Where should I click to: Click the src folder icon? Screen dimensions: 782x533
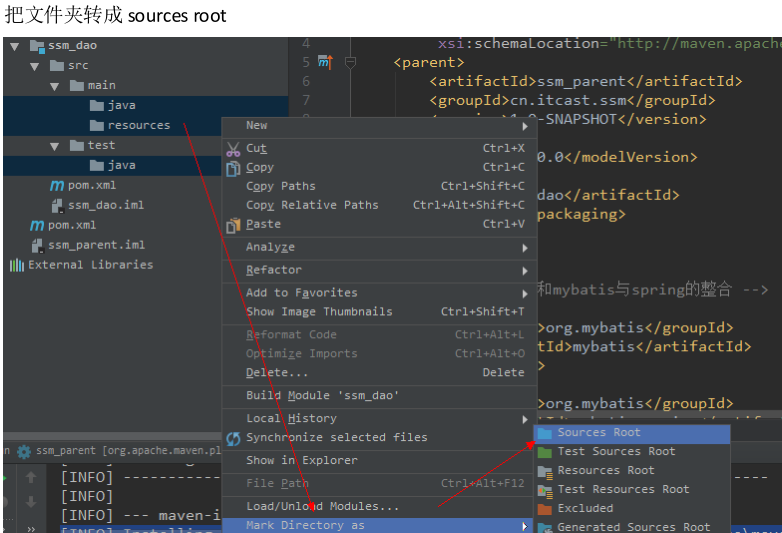tap(57, 66)
